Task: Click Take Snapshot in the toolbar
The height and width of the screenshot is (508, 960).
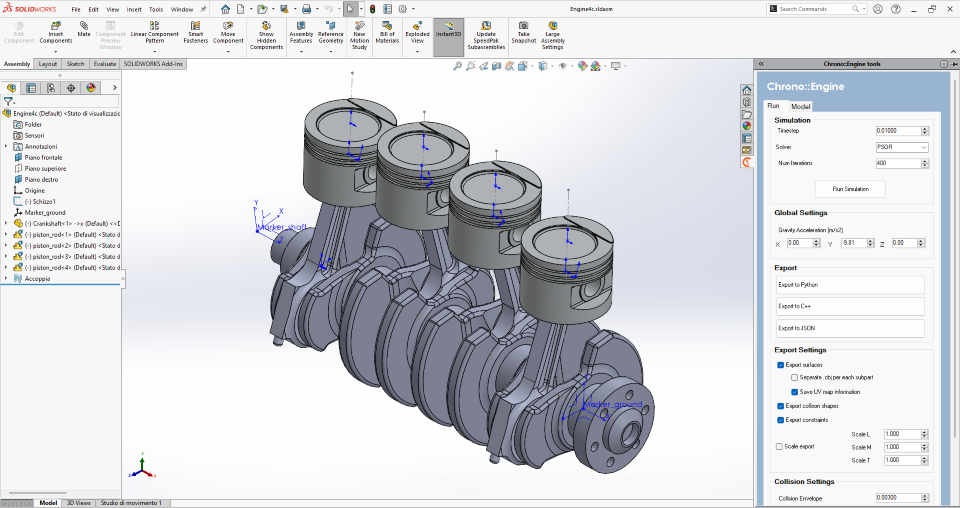Action: [524, 29]
